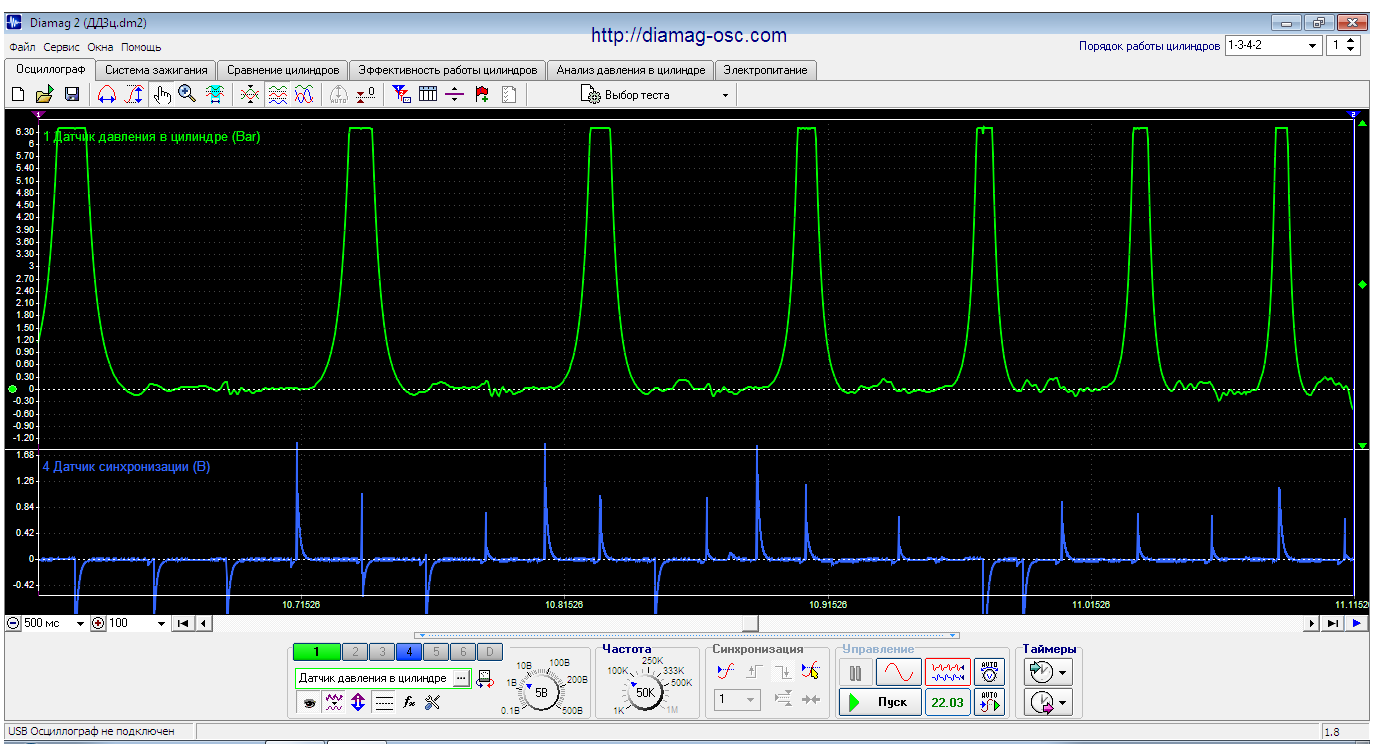
Task: Click the purple divider line icon
Action: point(455,95)
